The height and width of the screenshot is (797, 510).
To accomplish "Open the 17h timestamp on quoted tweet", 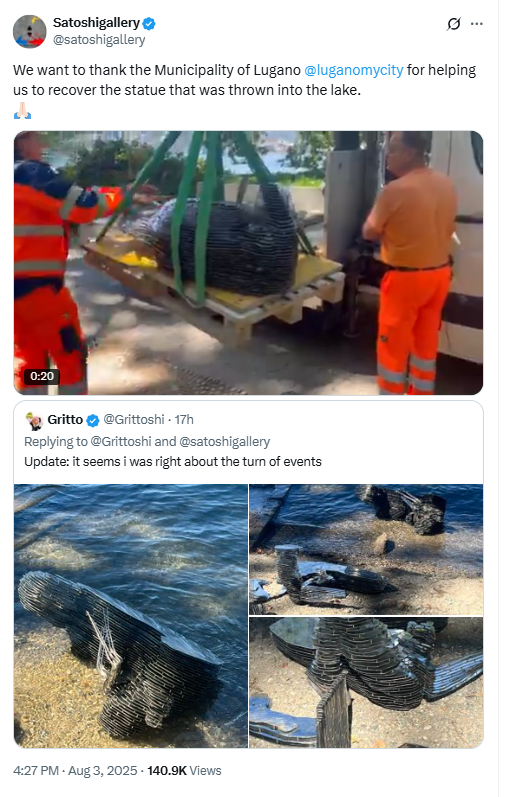I will point(184,420).
